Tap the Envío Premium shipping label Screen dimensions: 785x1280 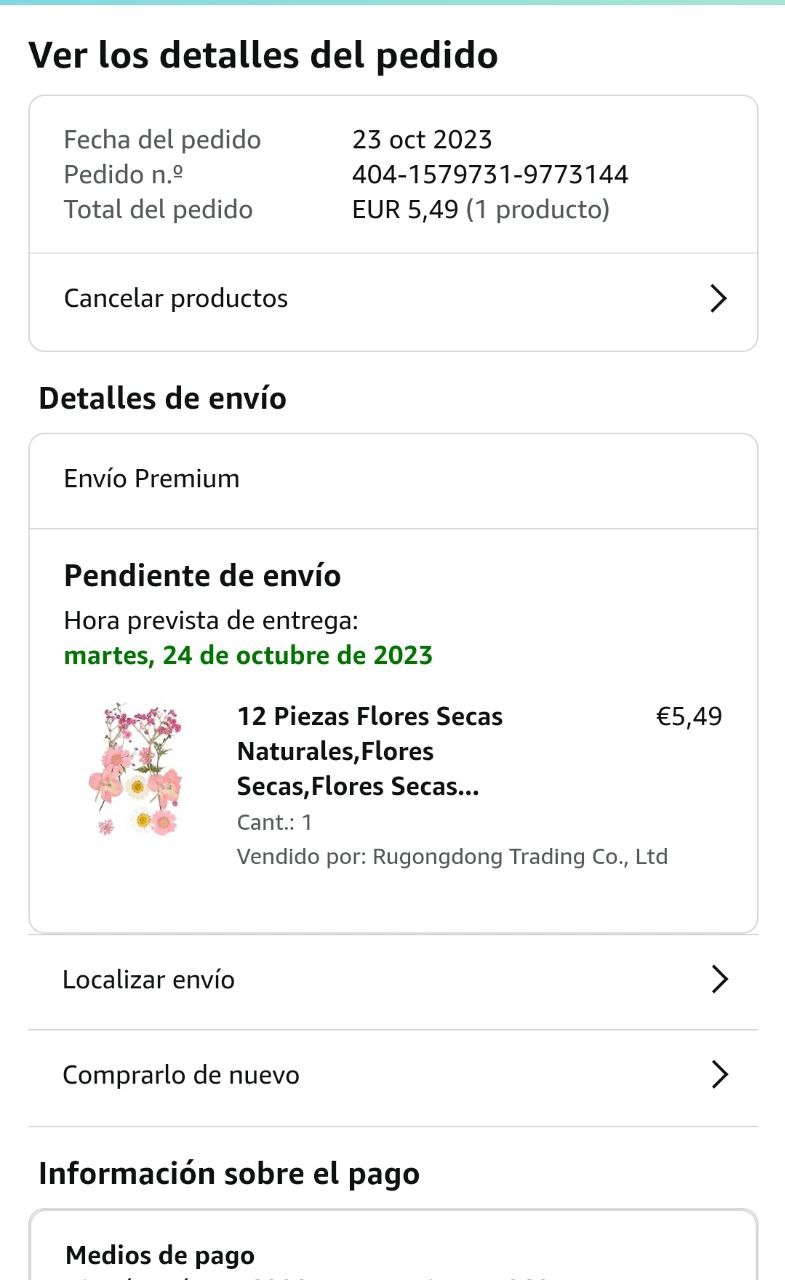152,478
